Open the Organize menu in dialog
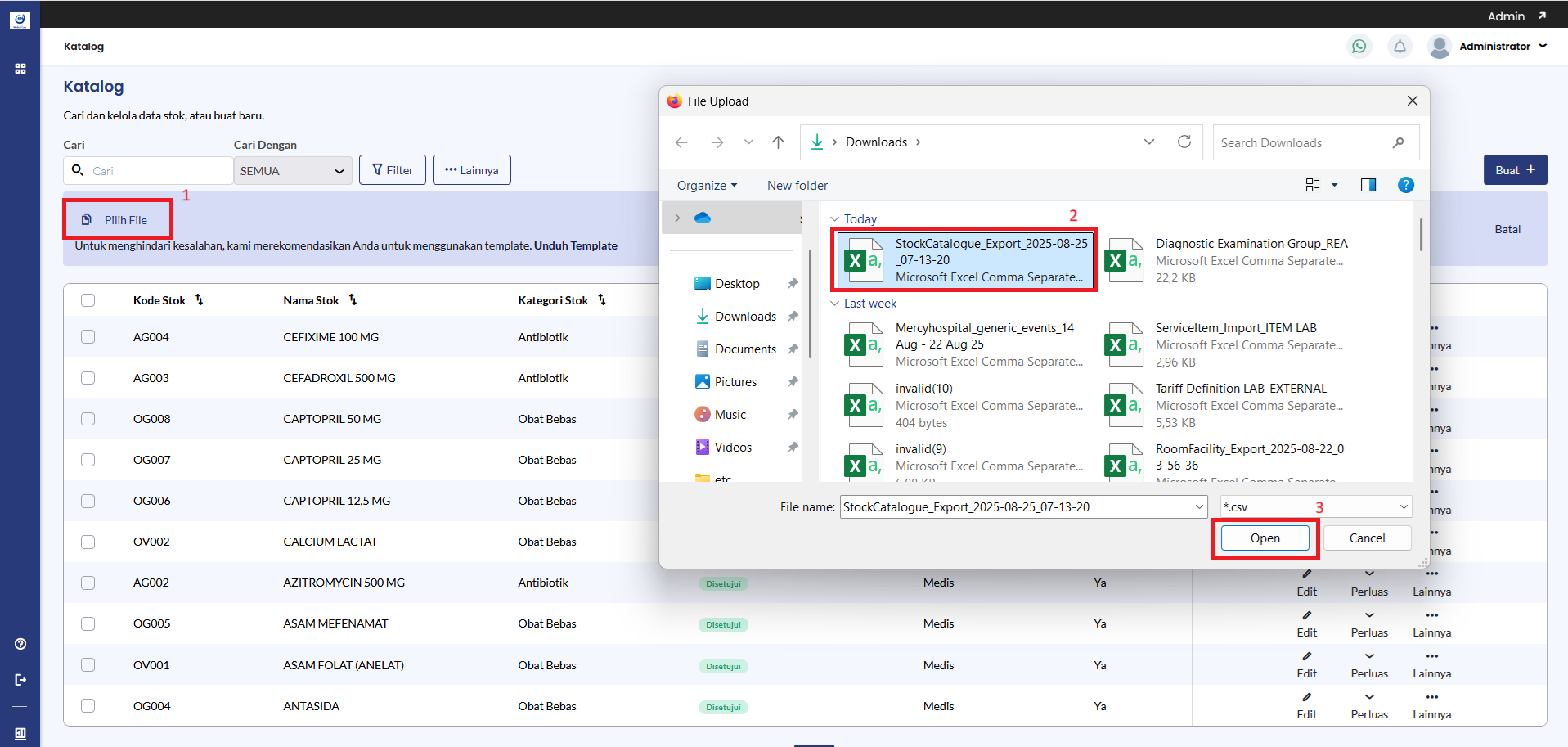Viewport: 1568px width, 747px height. coord(707,186)
